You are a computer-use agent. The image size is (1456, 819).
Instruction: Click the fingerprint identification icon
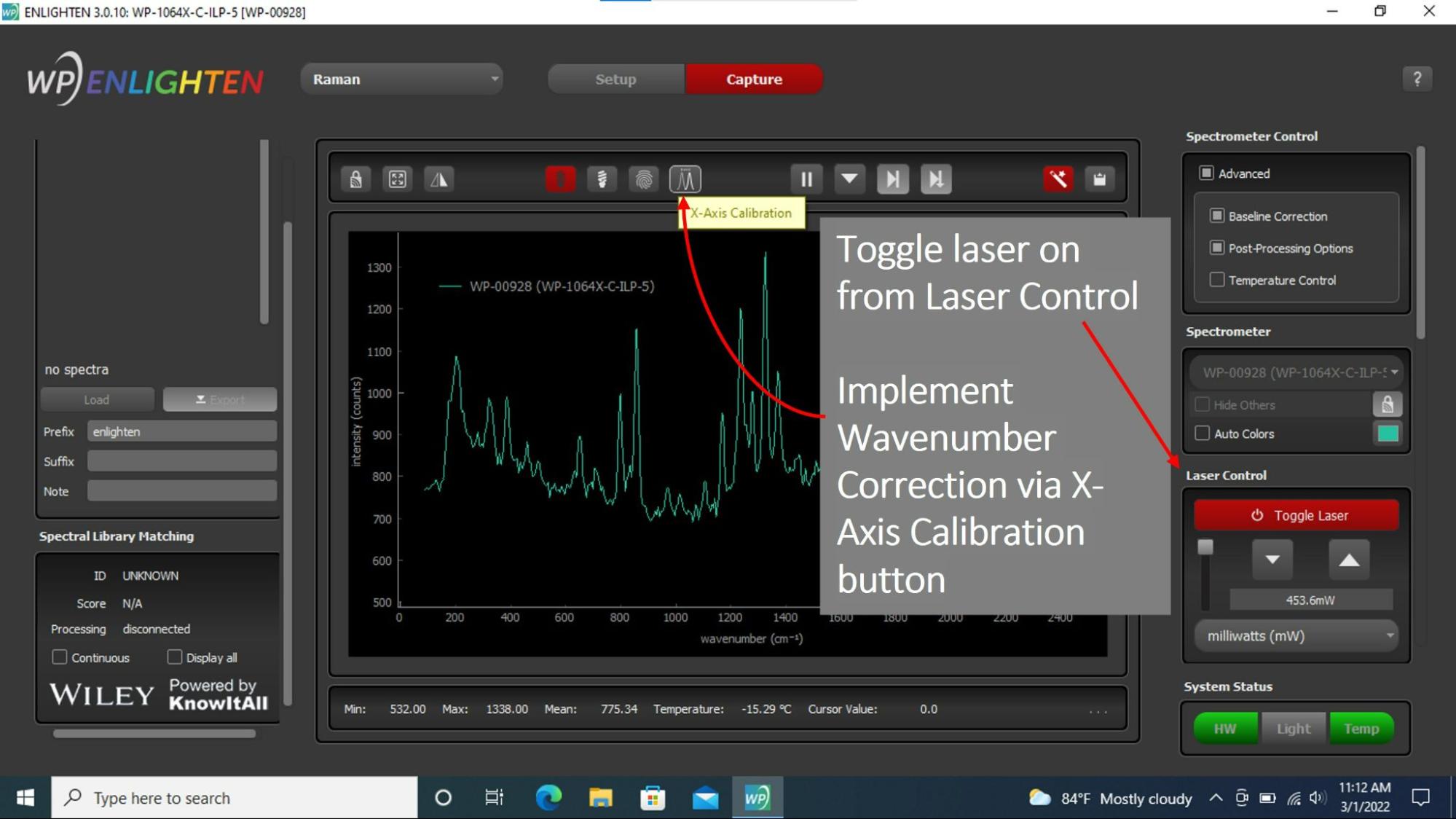(644, 179)
